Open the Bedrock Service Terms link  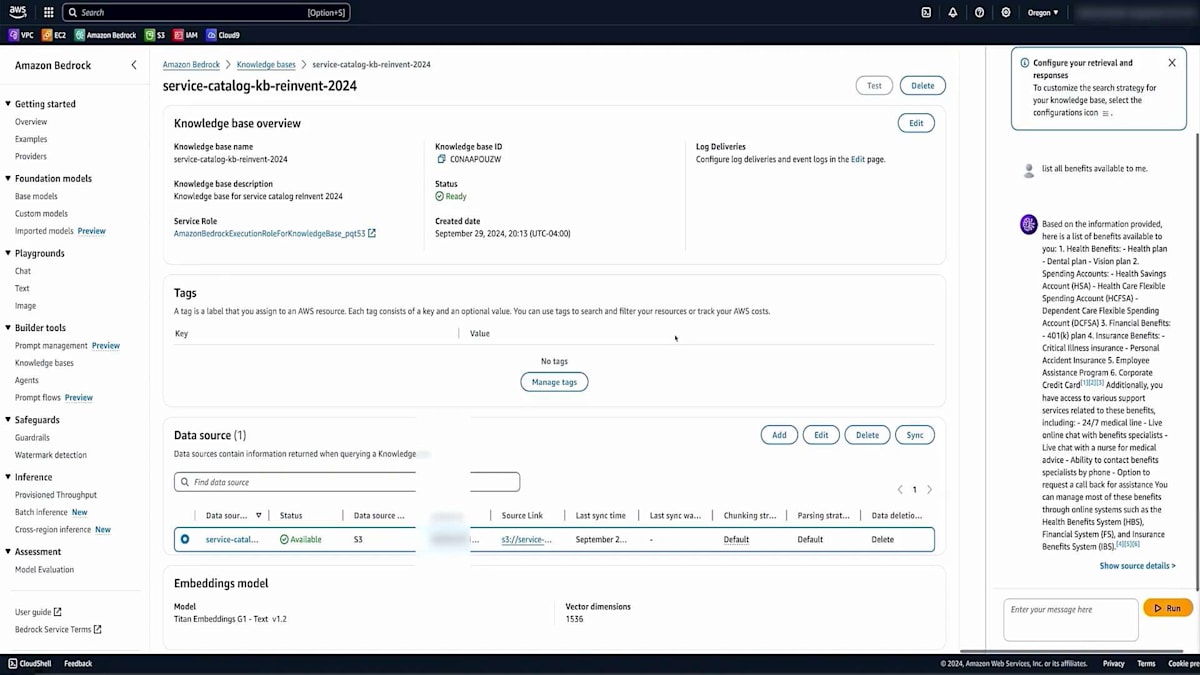point(58,629)
